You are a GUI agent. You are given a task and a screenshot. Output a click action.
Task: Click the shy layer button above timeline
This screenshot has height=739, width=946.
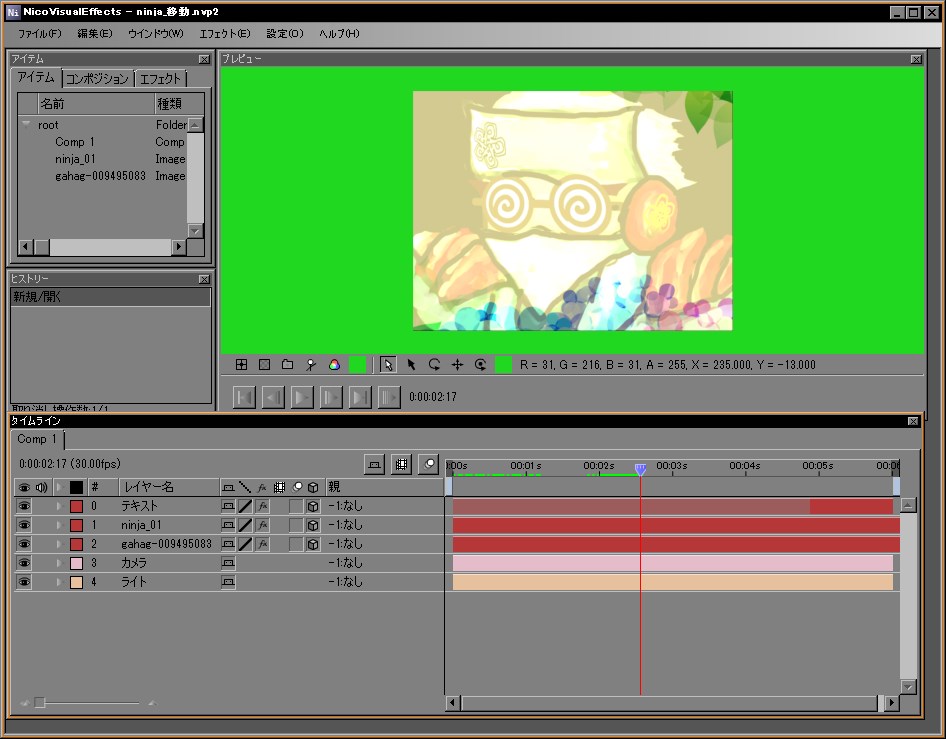coord(375,464)
